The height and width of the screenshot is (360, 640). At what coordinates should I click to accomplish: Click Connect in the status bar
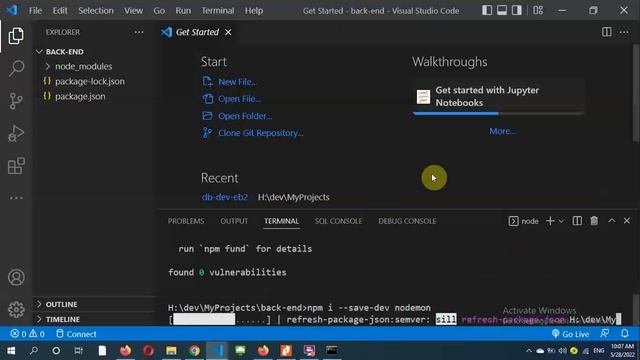click(x=76, y=334)
